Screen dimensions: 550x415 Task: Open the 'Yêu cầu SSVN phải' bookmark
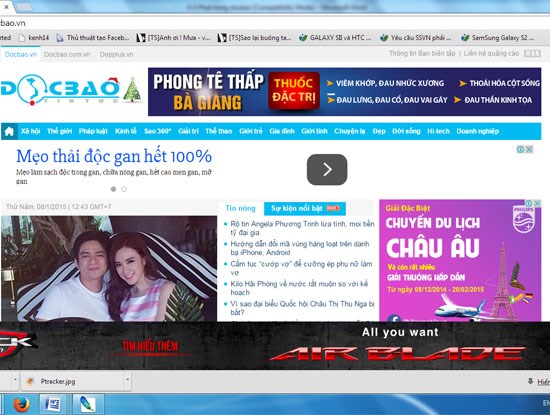coord(416,38)
